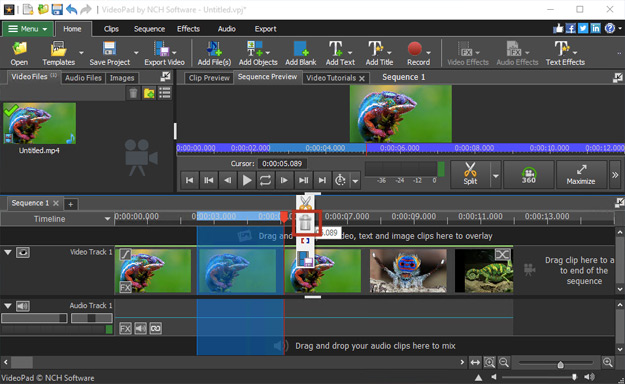
Task: Open the playback speed dropdown arrow
Action: coord(355,181)
